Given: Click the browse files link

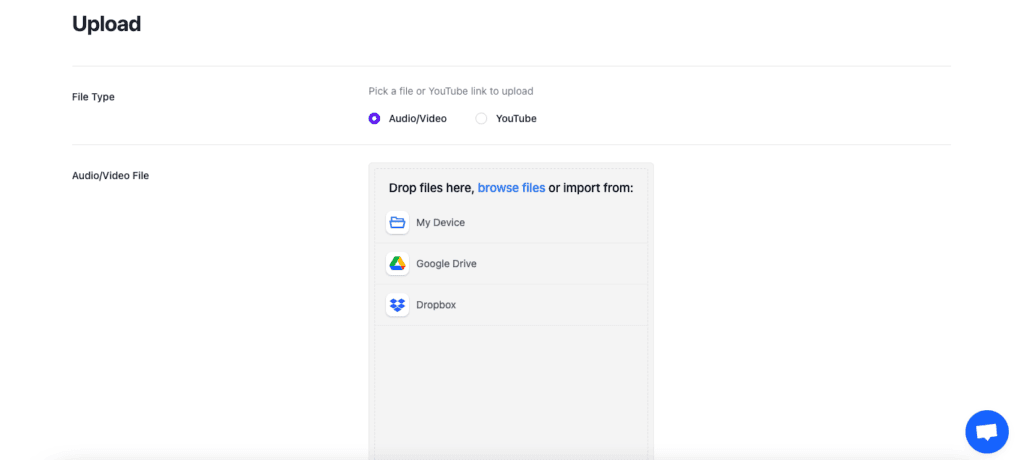Looking at the screenshot, I should coord(511,188).
